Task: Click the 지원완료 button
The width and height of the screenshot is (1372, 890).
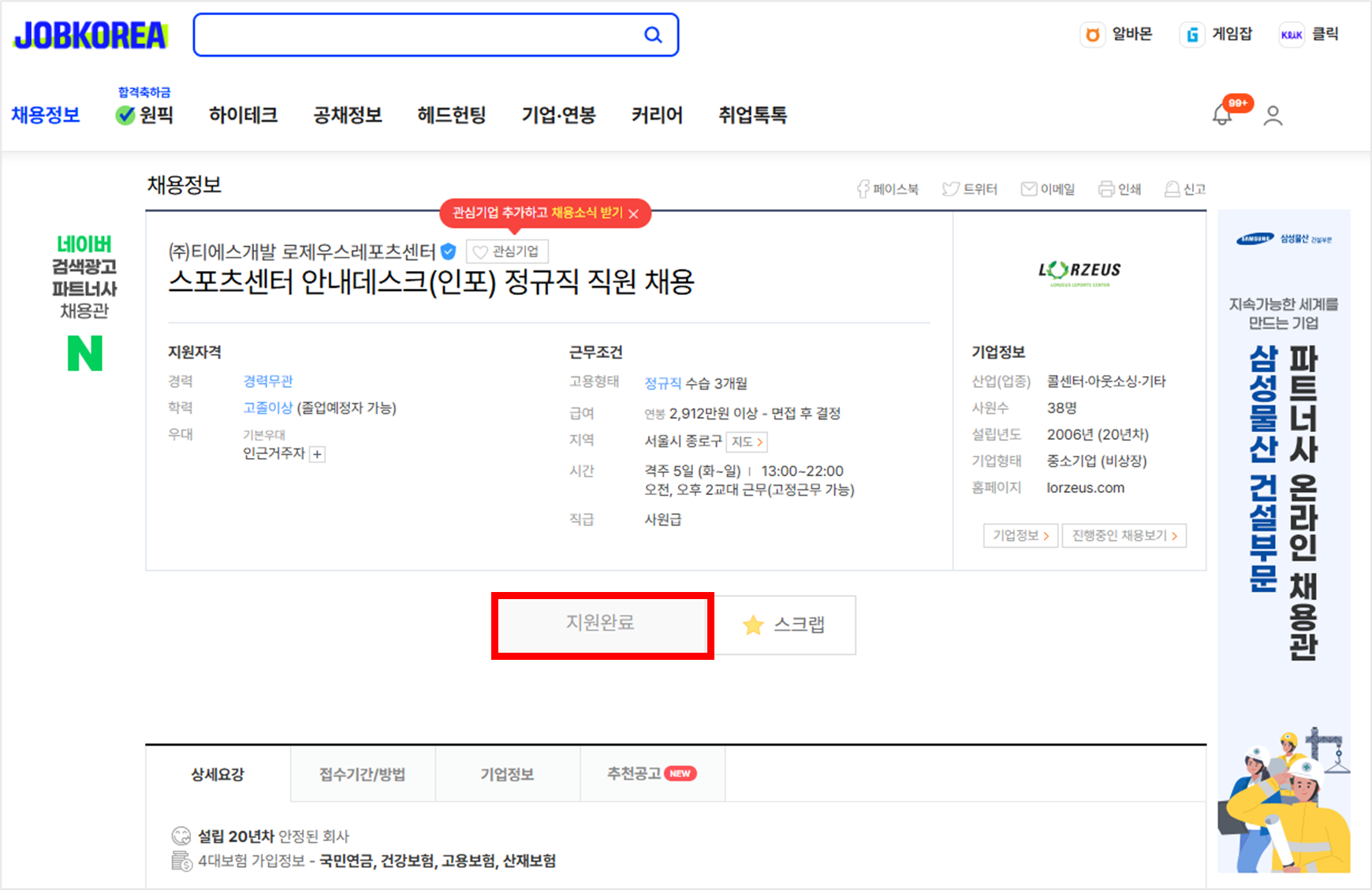Action: [x=602, y=624]
